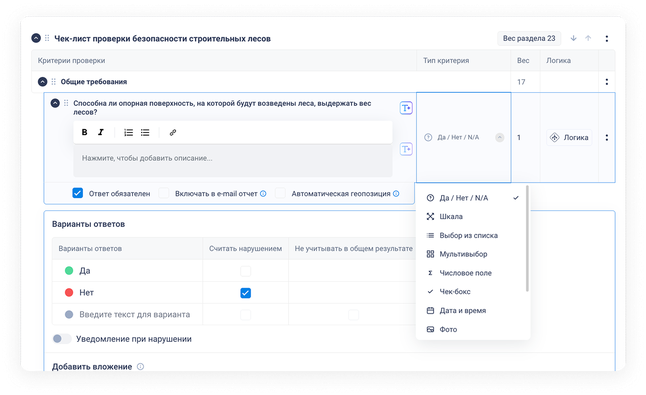This screenshot has height=395, width=646.
Task: Grab drag handle next to checklist title
Action: click(47, 38)
